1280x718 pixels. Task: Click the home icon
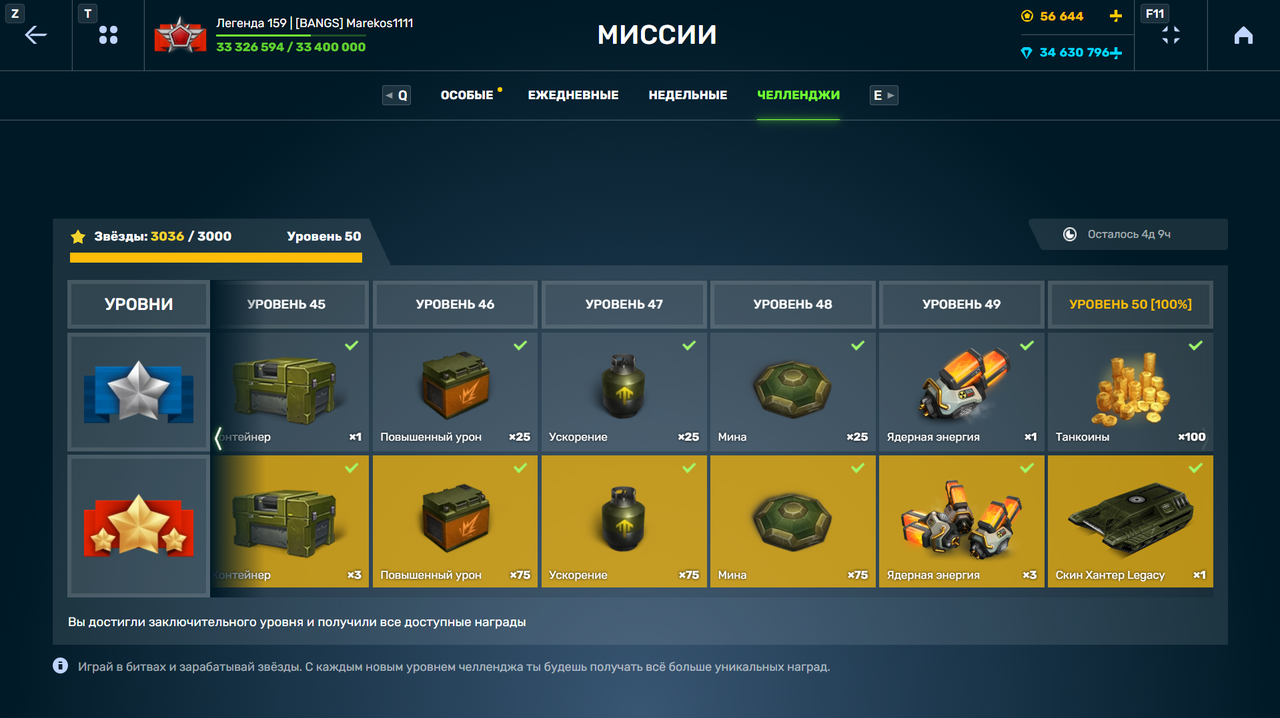1243,35
